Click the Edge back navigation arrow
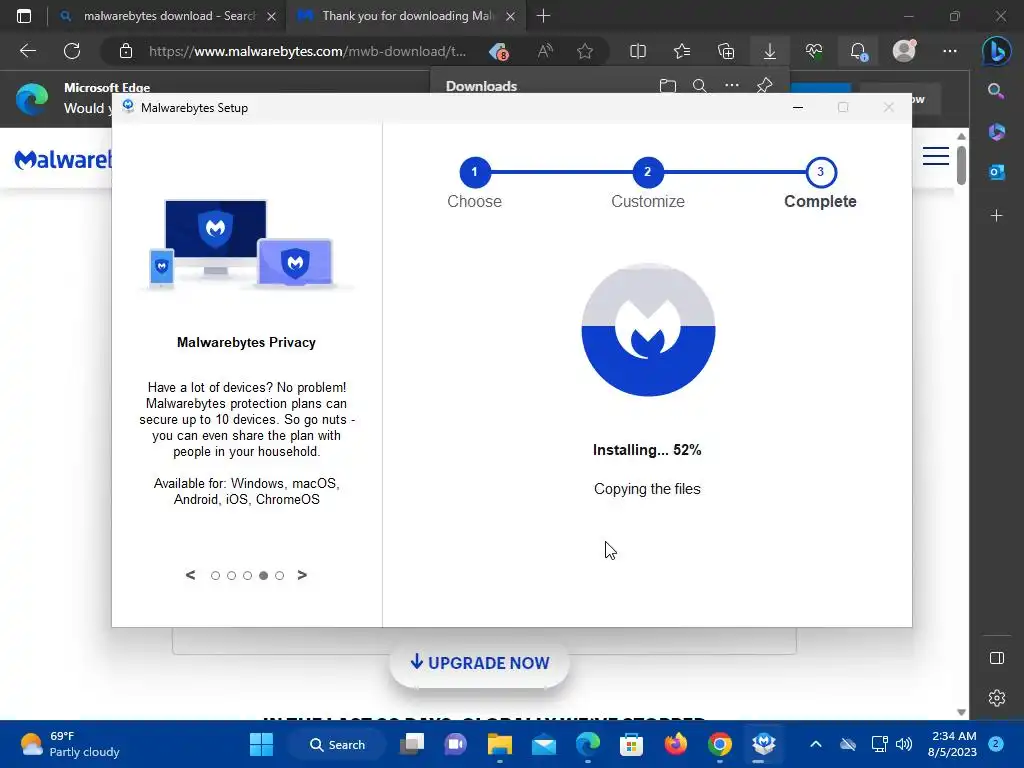1024x768 pixels. click(28, 51)
